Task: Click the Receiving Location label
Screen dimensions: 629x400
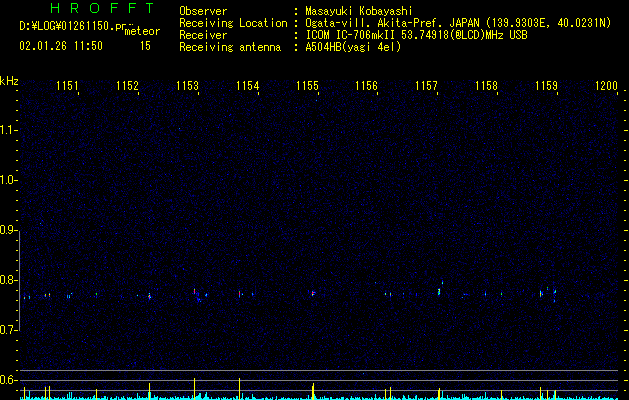Action: 233,23
